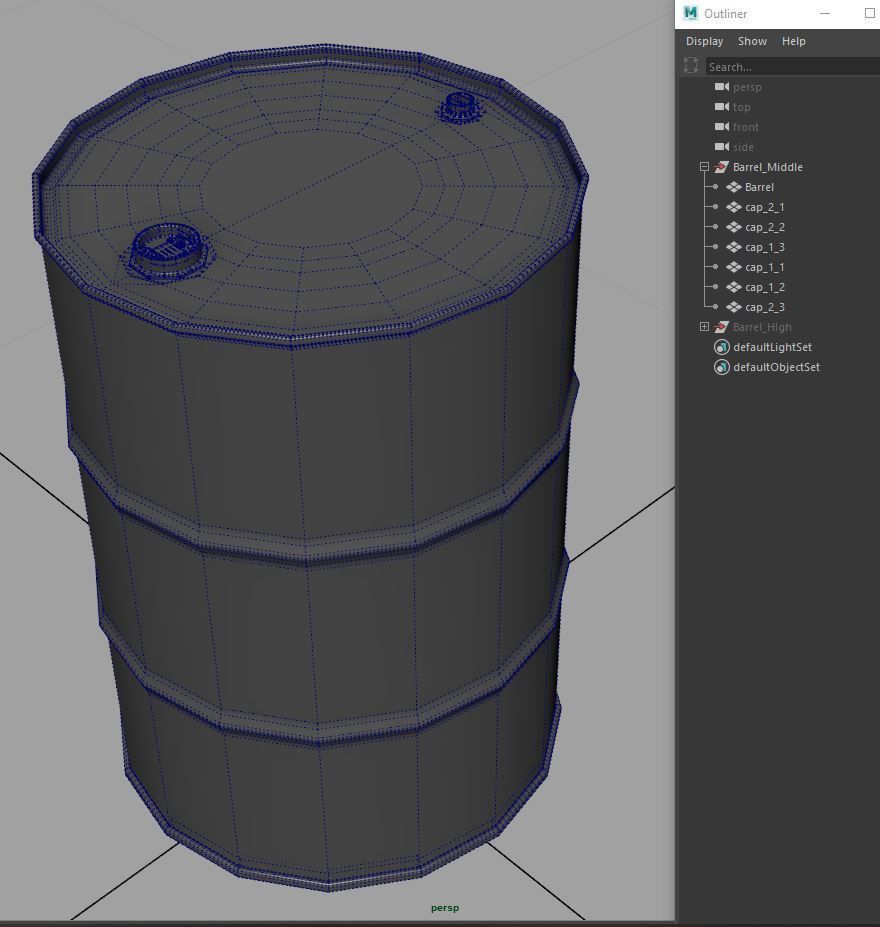Image resolution: width=880 pixels, height=927 pixels.
Task: Click the top camera icon
Action: [x=722, y=107]
